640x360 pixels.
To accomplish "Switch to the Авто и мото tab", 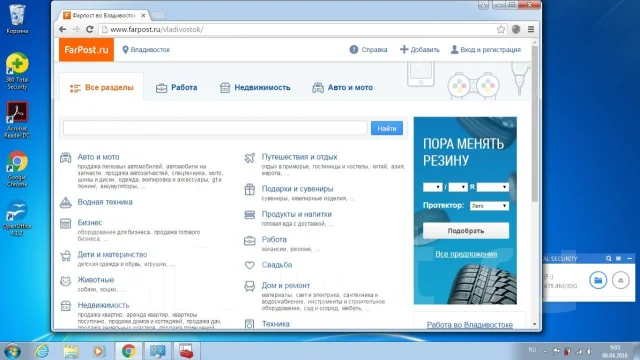I will [342, 87].
